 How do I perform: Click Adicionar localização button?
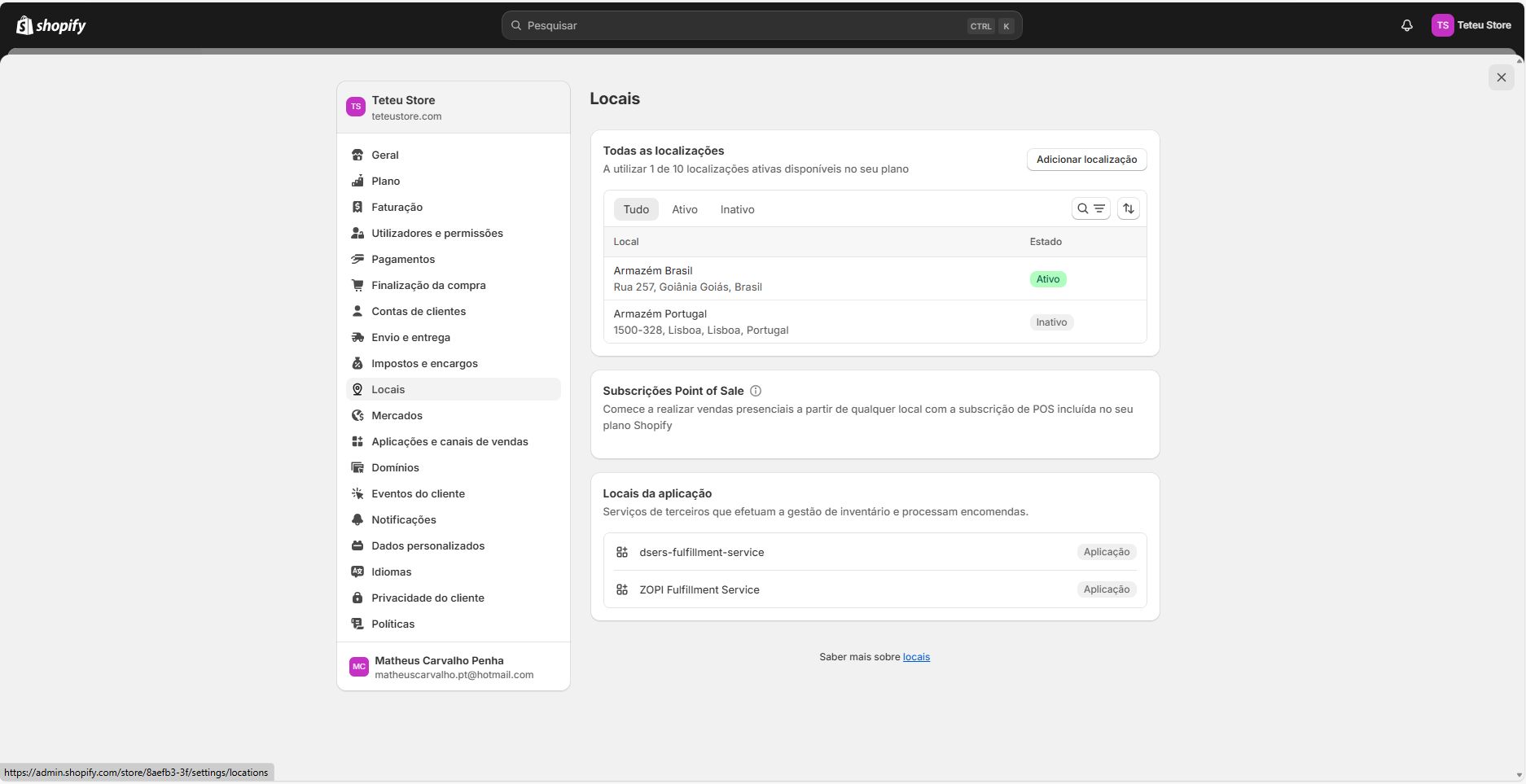click(1086, 160)
